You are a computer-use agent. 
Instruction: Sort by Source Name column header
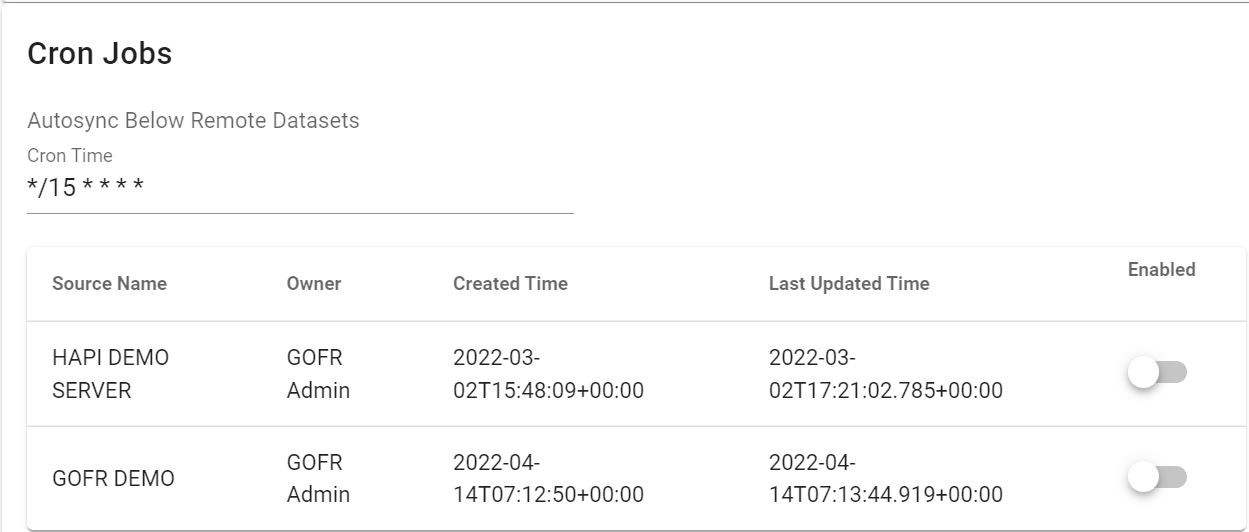click(x=109, y=284)
